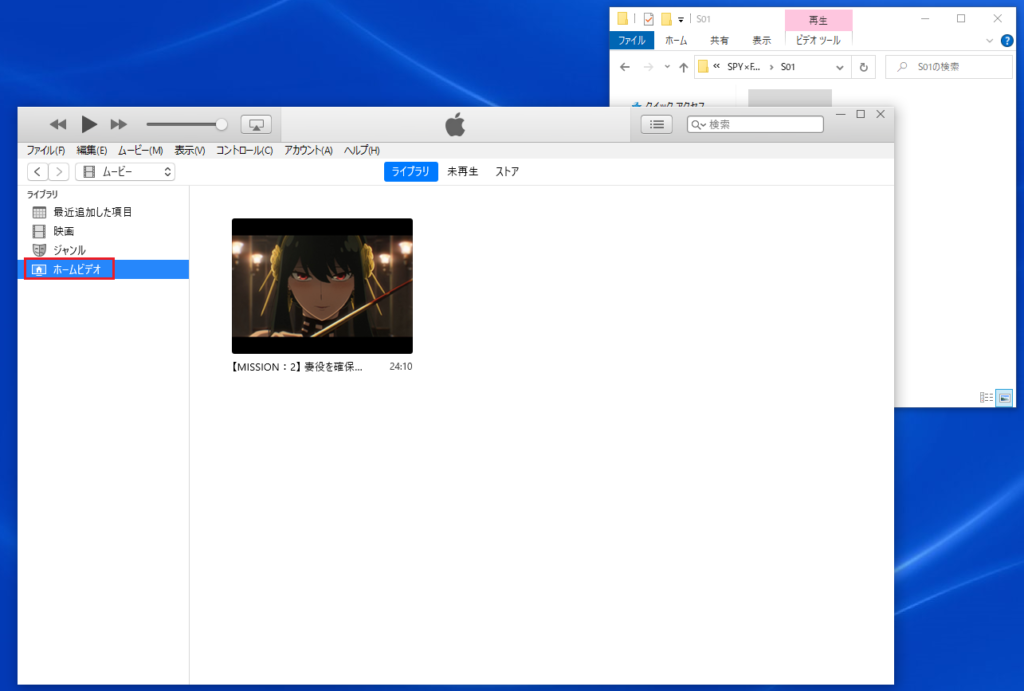Open the 編集(E) menu

tap(92, 150)
